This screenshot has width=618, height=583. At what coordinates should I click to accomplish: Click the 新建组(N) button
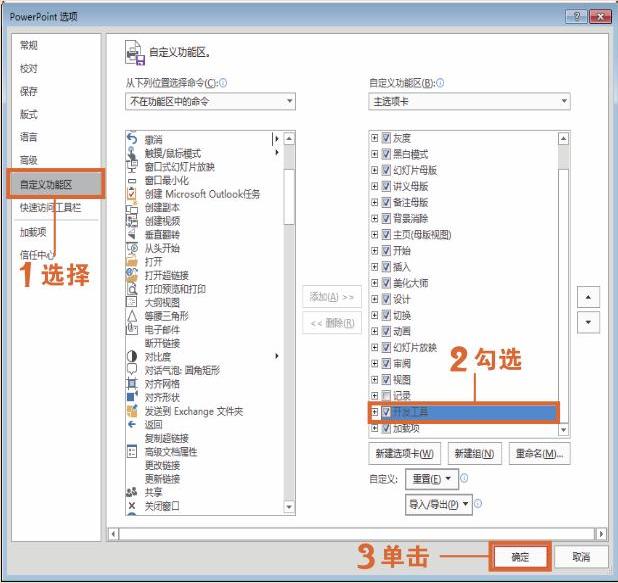click(x=475, y=454)
